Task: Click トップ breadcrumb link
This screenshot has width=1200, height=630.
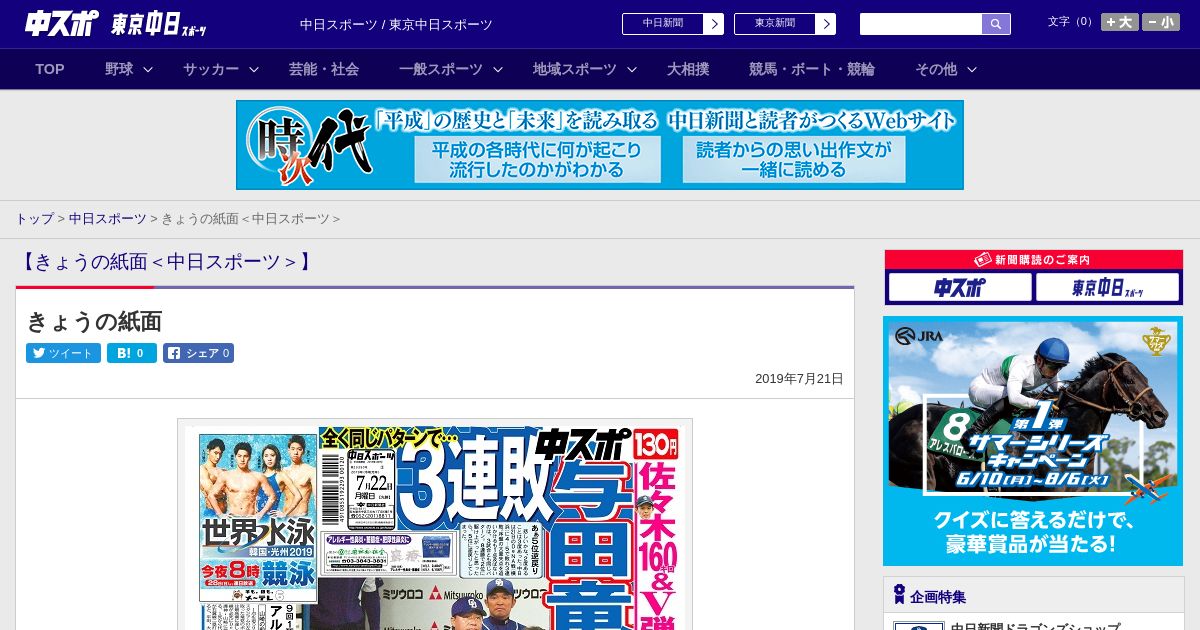Action: coord(34,219)
